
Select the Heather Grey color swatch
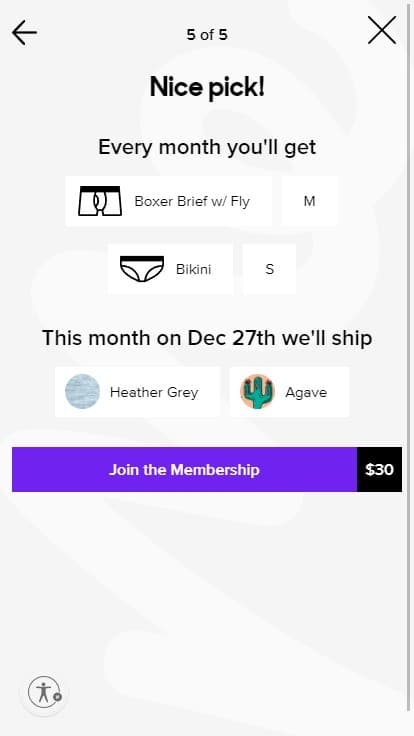click(x=82, y=391)
